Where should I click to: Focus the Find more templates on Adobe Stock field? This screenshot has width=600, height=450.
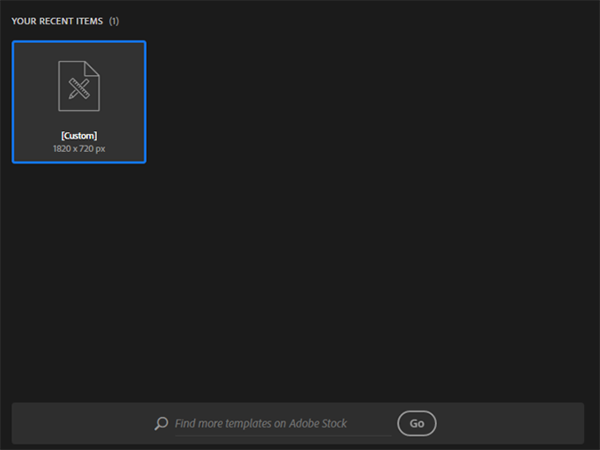point(283,424)
